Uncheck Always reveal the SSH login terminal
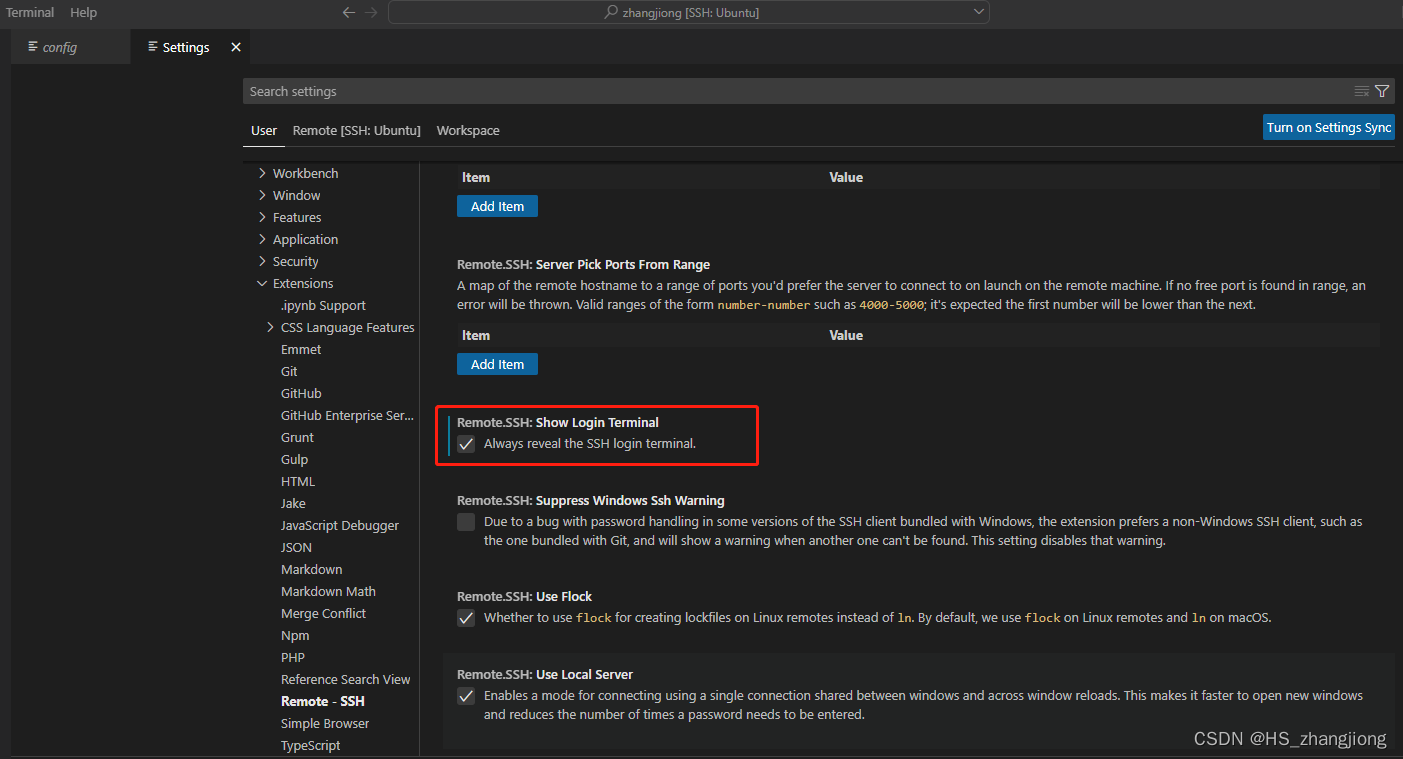This screenshot has height=759, width=1403. coord(466,444)
